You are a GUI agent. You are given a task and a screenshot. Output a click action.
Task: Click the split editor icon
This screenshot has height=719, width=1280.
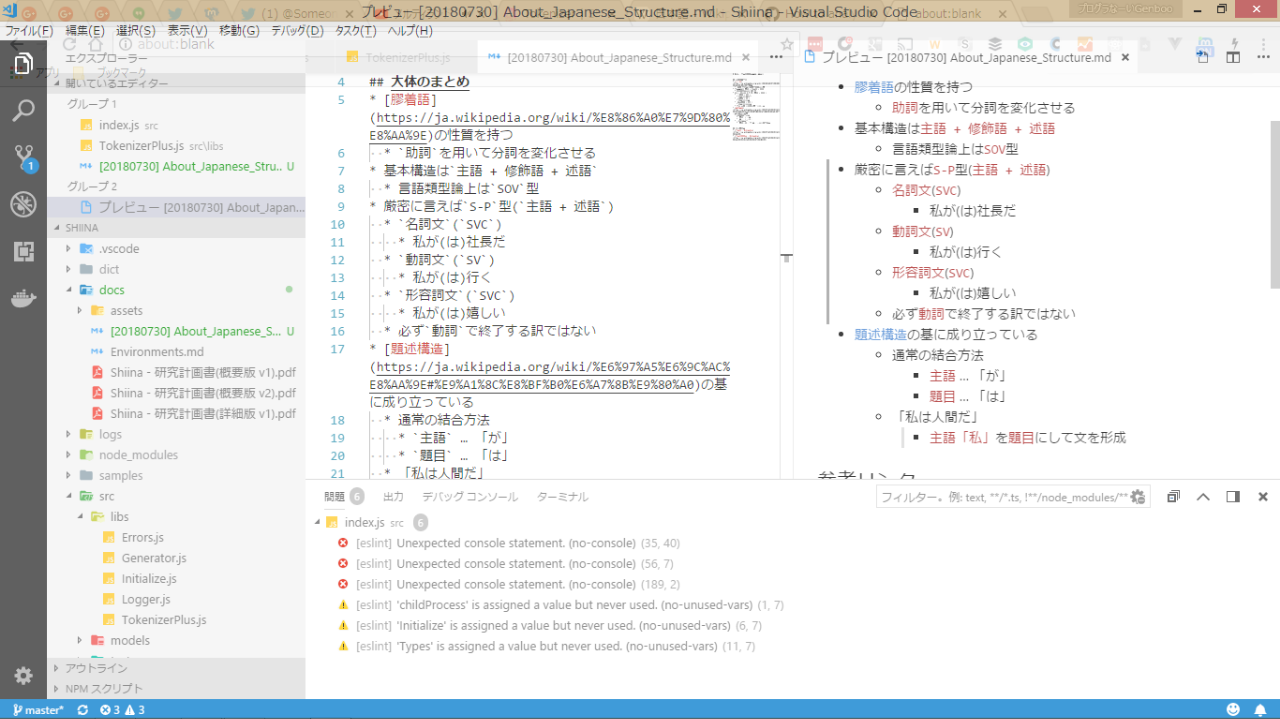click(1233, 58)
